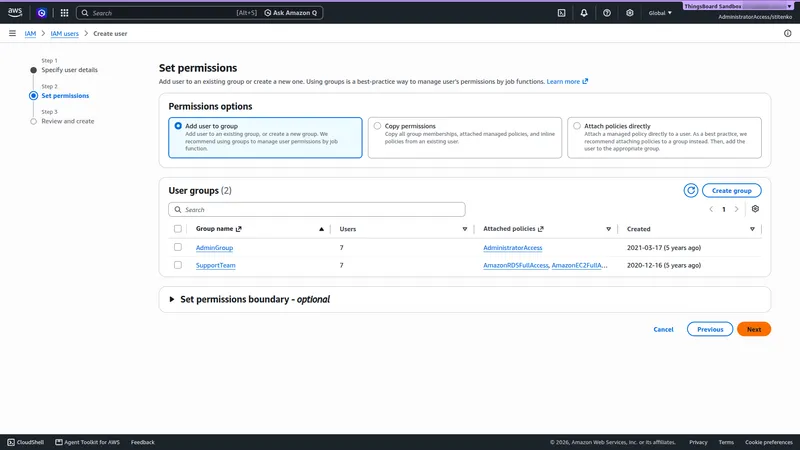Click AdminGroup created date 2021-03-17

pyautogui.click(x=664, y=248)
